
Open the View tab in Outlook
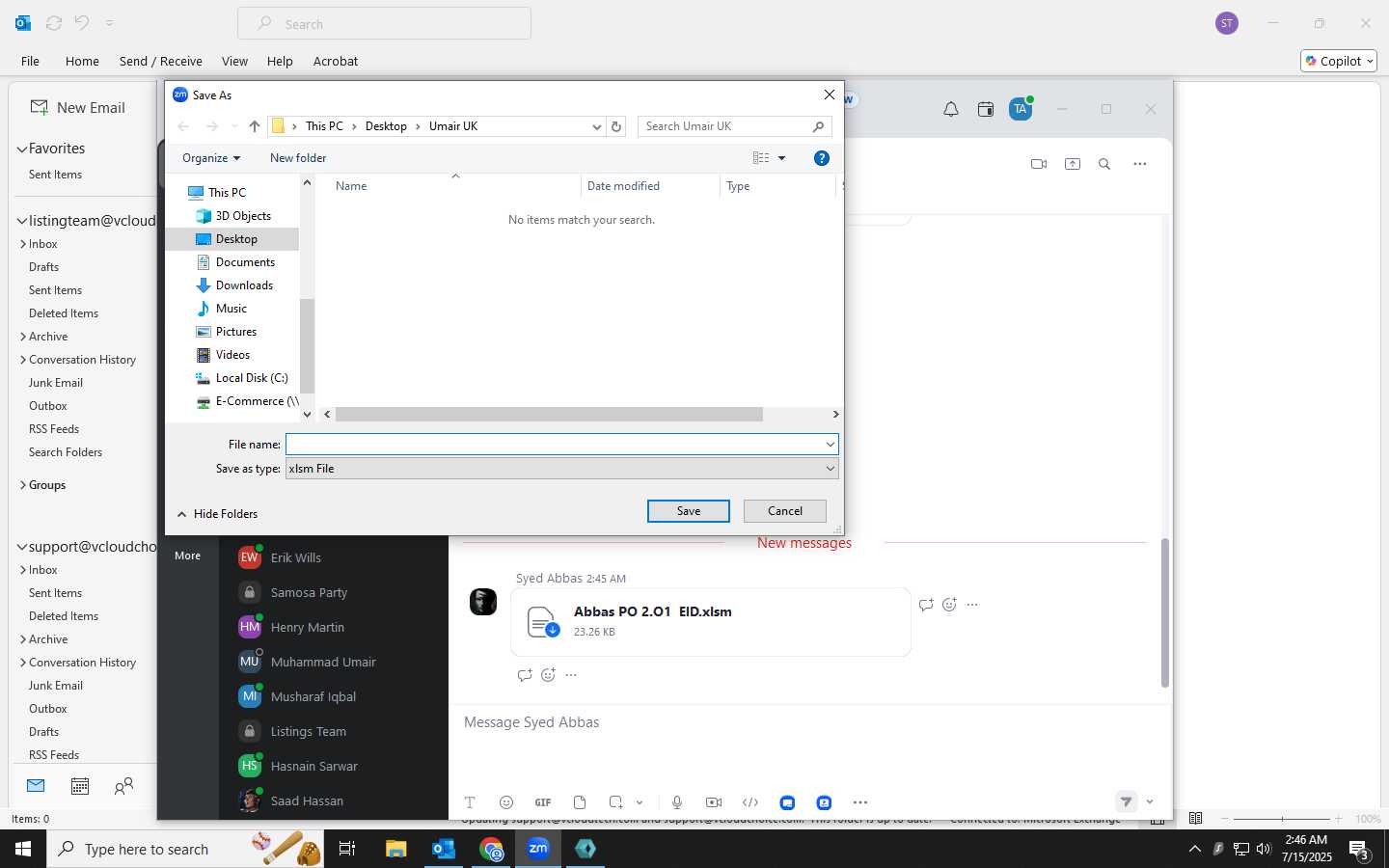234,61
